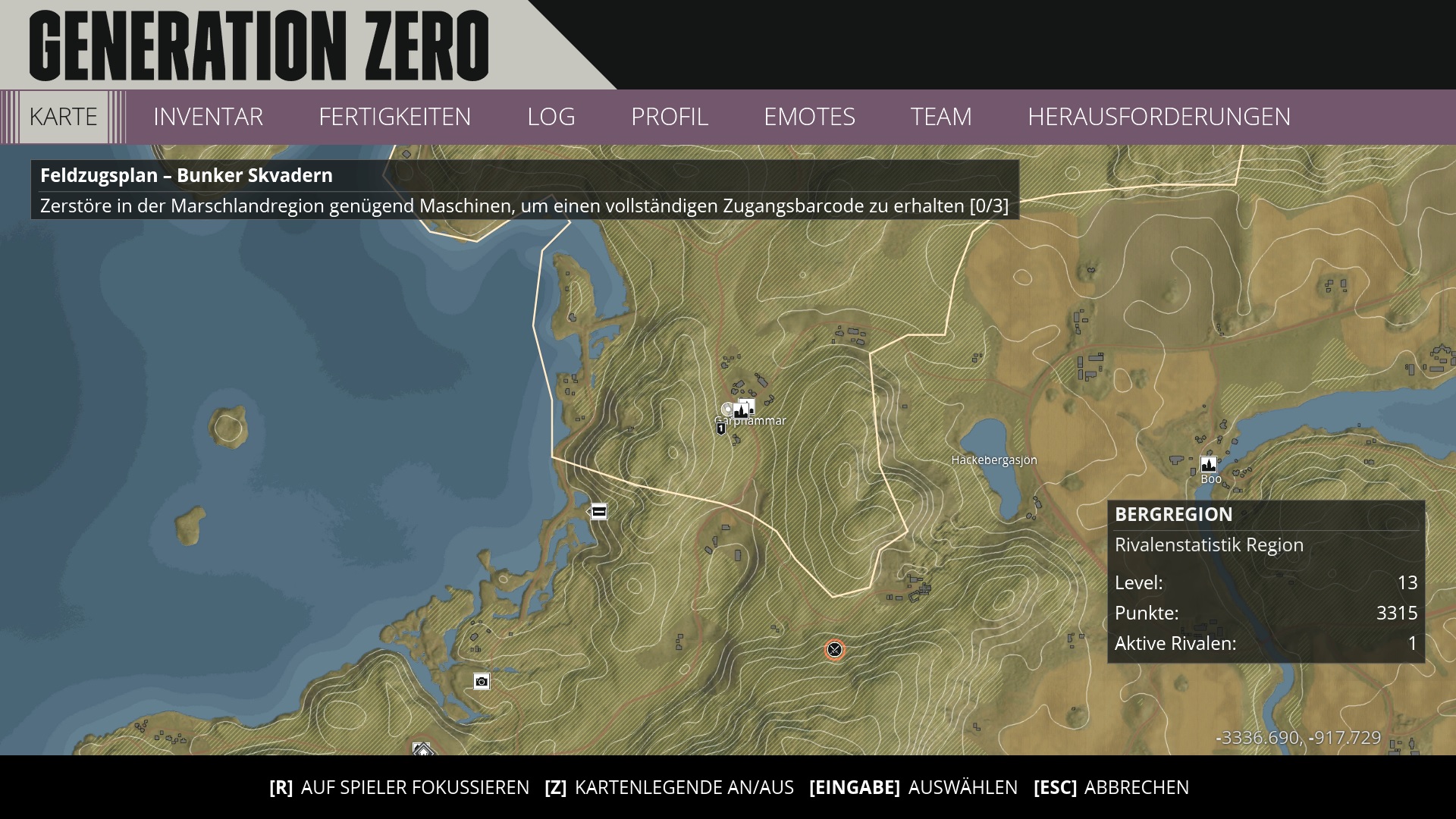Click the BERGREGION panel heading
The width and height of the screenshot is (1456, 819).
1174,514
